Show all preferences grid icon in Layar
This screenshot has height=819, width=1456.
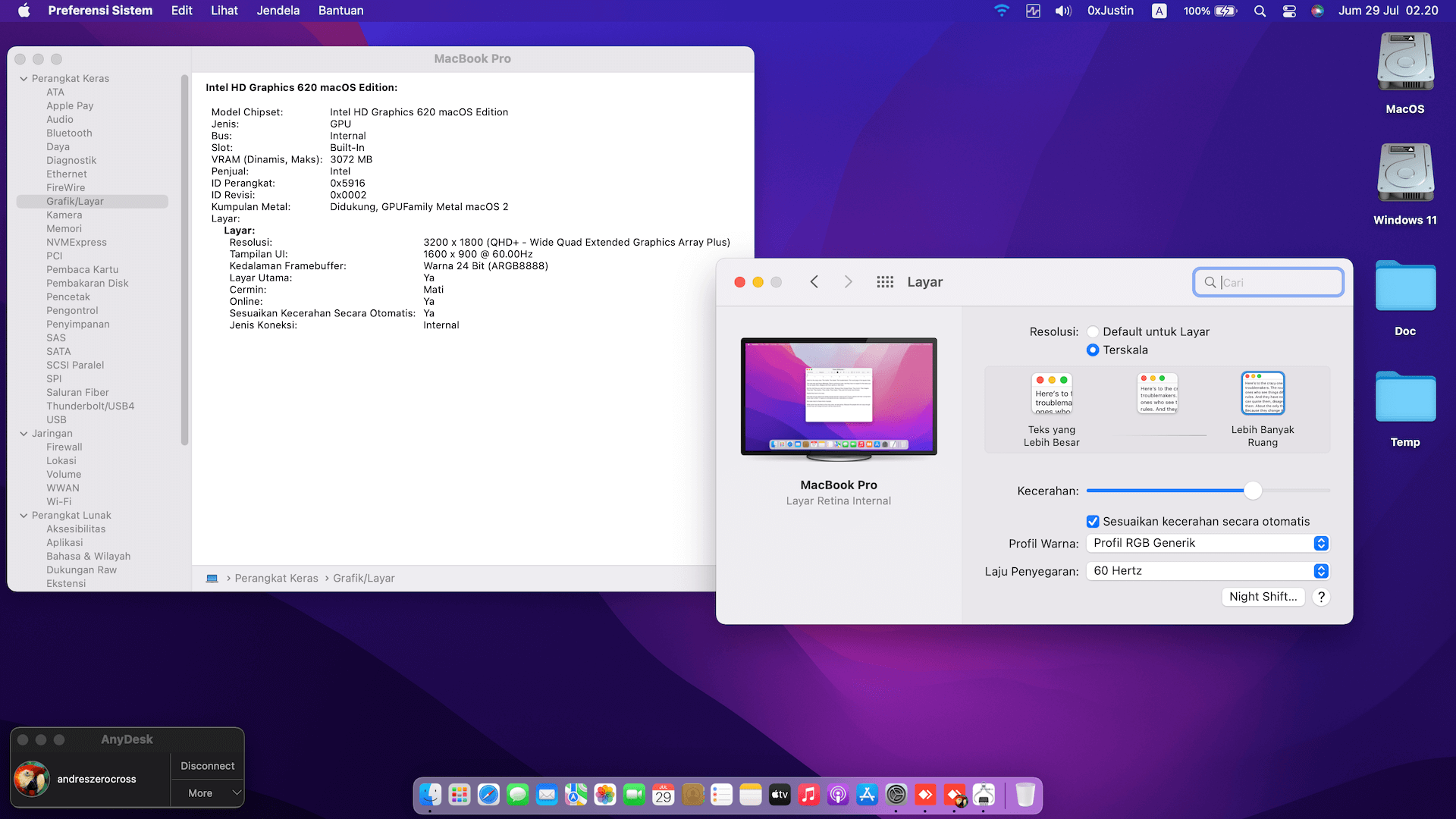(885, 282)
